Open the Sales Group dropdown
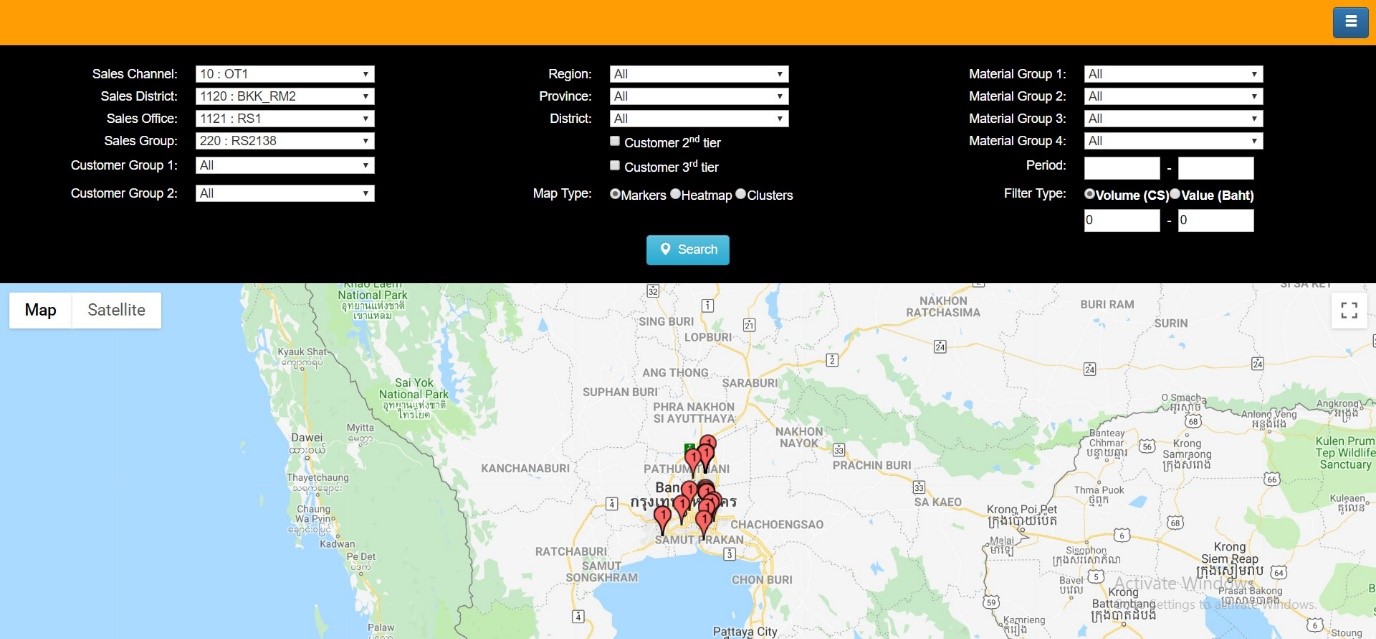1376x639 pixels. tap(285, 141)
